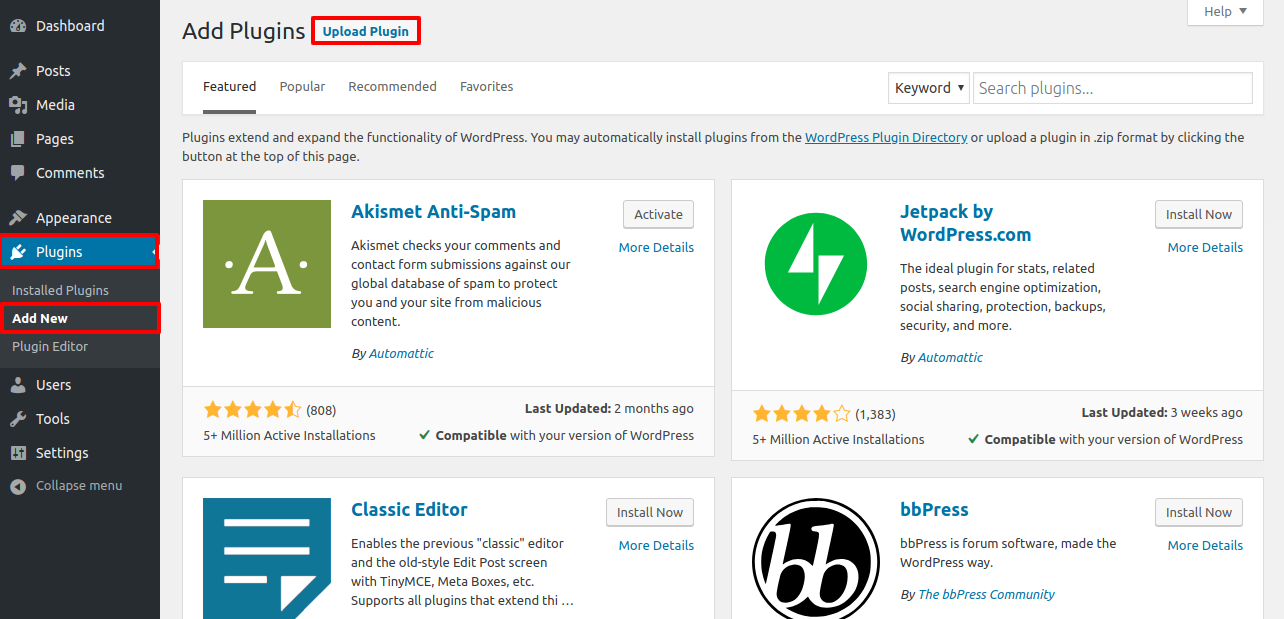
Task: Click the Appearance paintbrush icon
Action: (18, 218)
